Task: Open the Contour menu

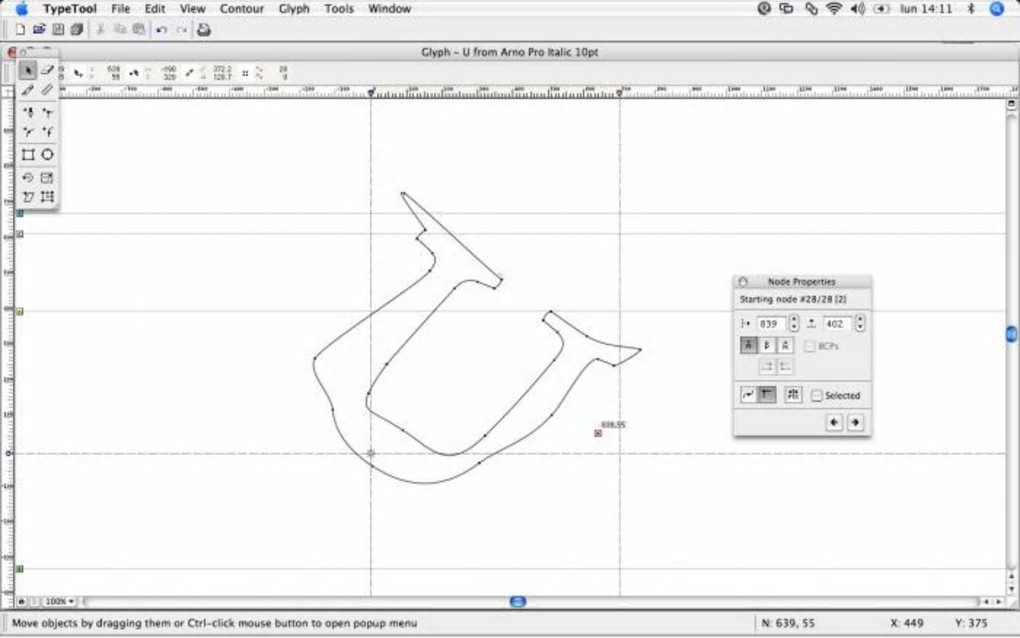Action: click(242, 8)
